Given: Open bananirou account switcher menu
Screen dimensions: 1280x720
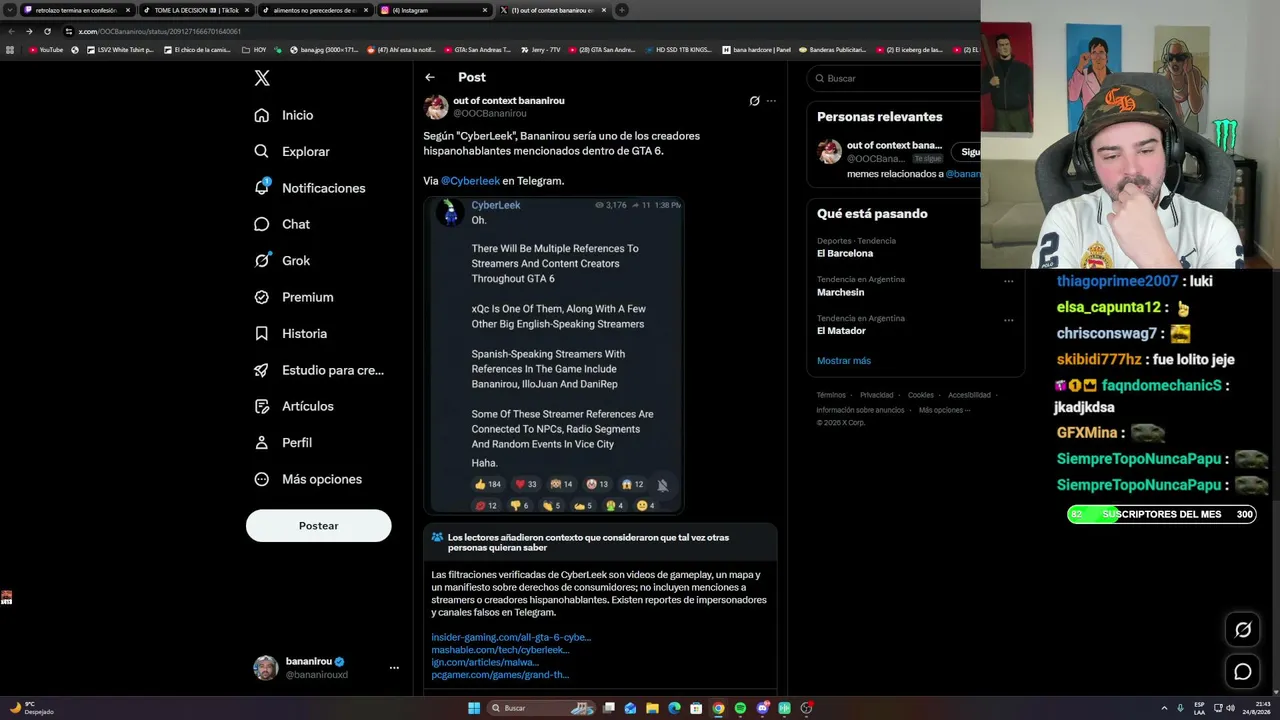Looking at the screenshot, I should tap(394, 668).
